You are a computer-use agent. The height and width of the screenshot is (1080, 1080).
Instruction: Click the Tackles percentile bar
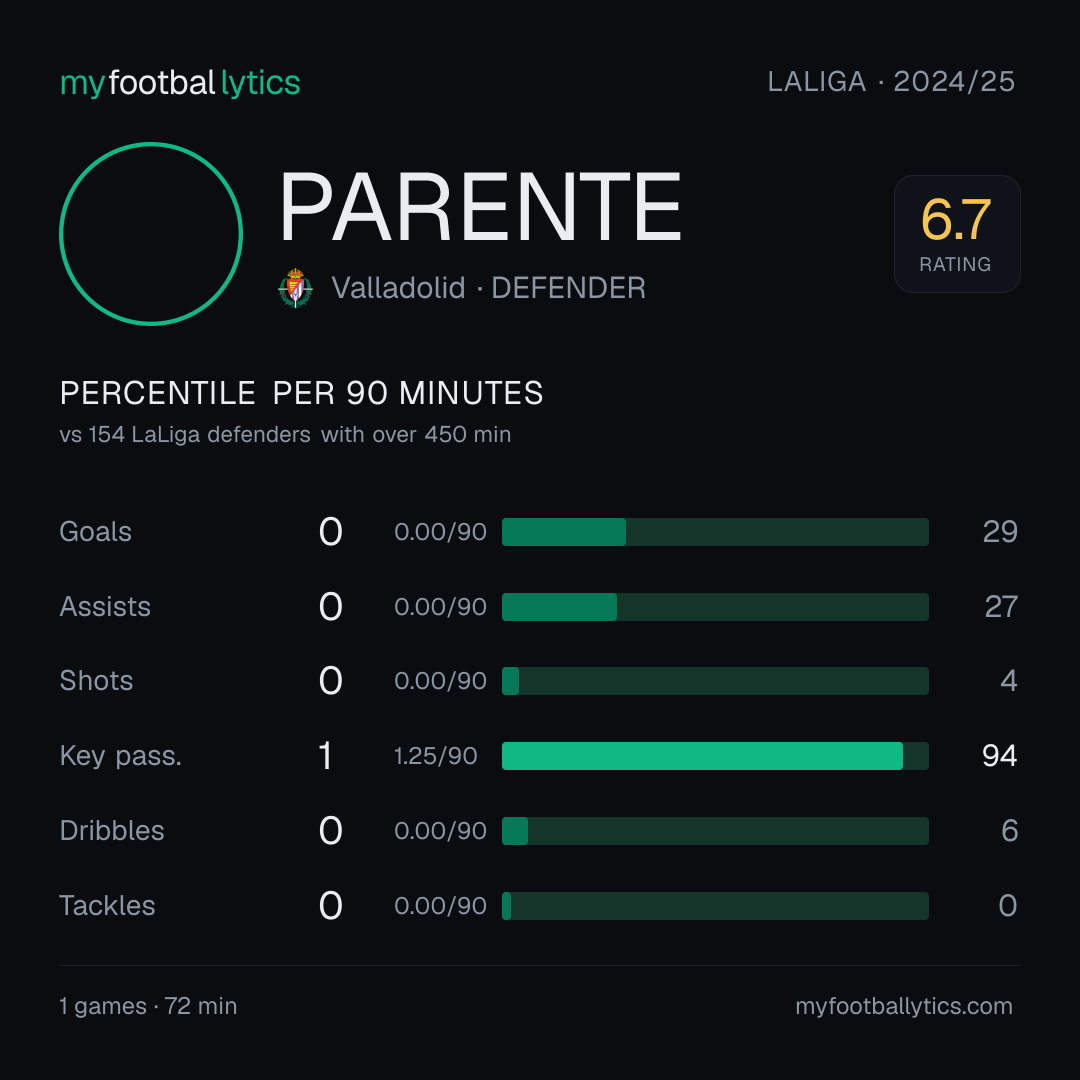(715, 906)
